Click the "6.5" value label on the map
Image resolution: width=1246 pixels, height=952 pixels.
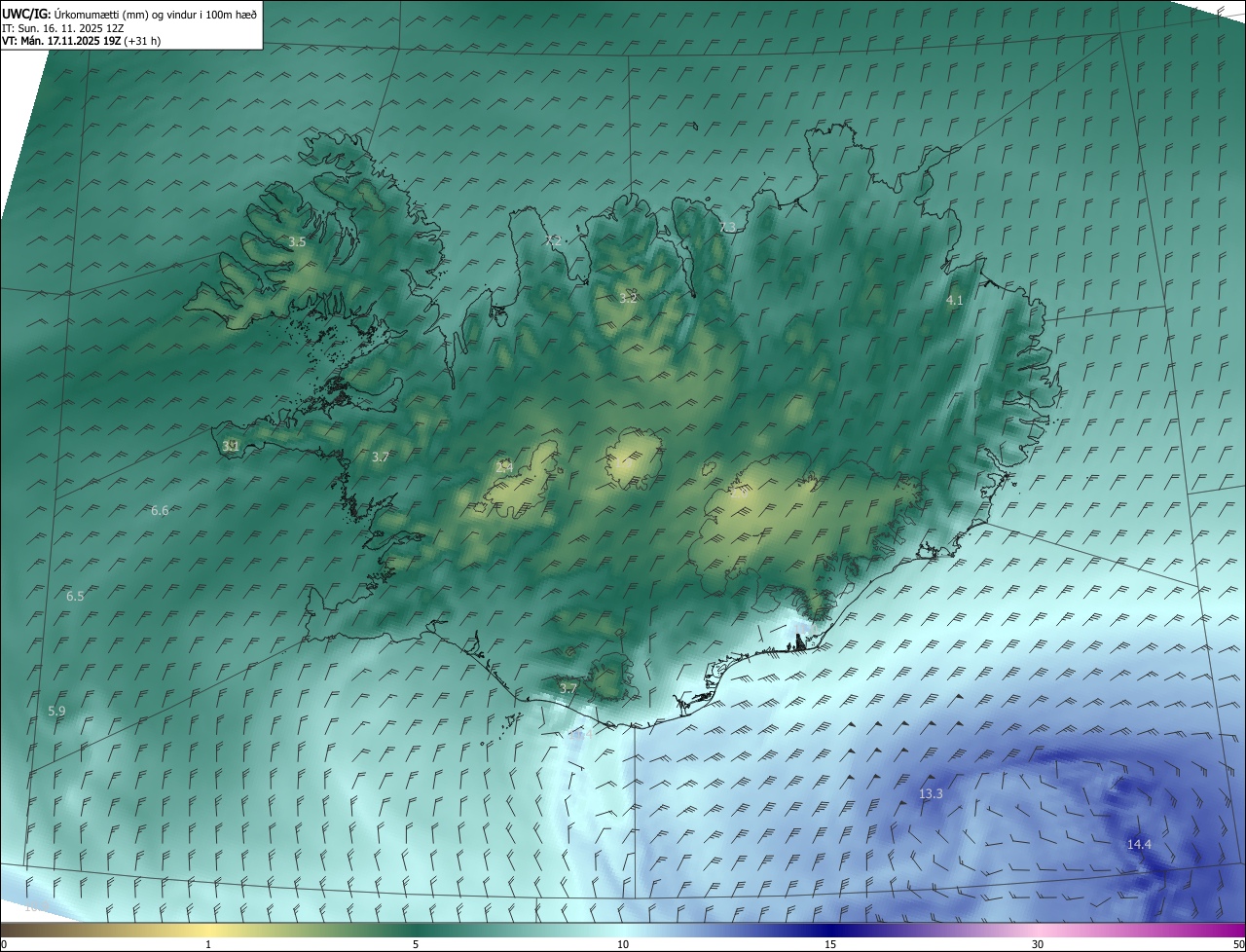point(75,596)
